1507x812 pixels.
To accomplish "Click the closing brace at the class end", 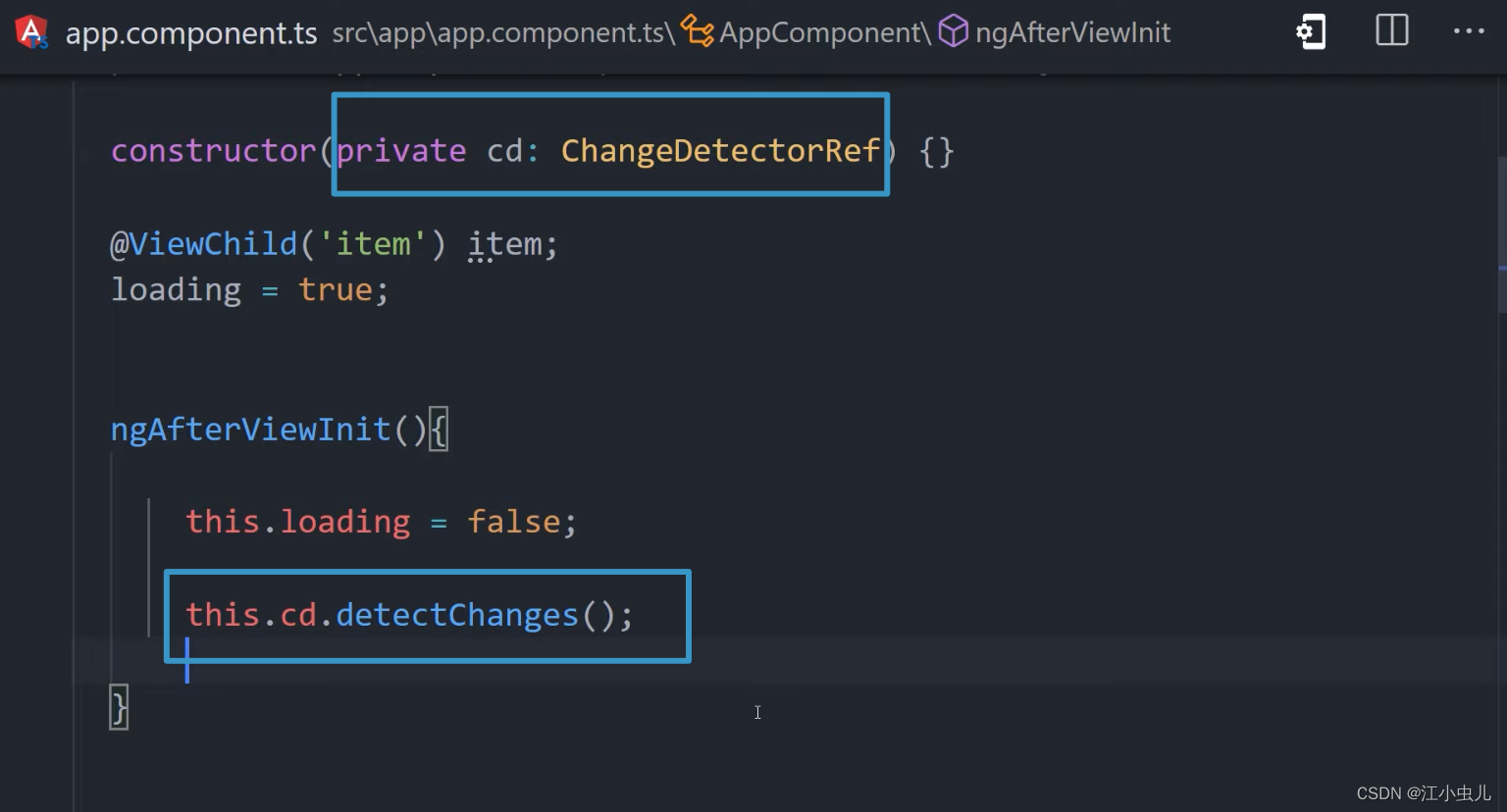I will (117, 706).
